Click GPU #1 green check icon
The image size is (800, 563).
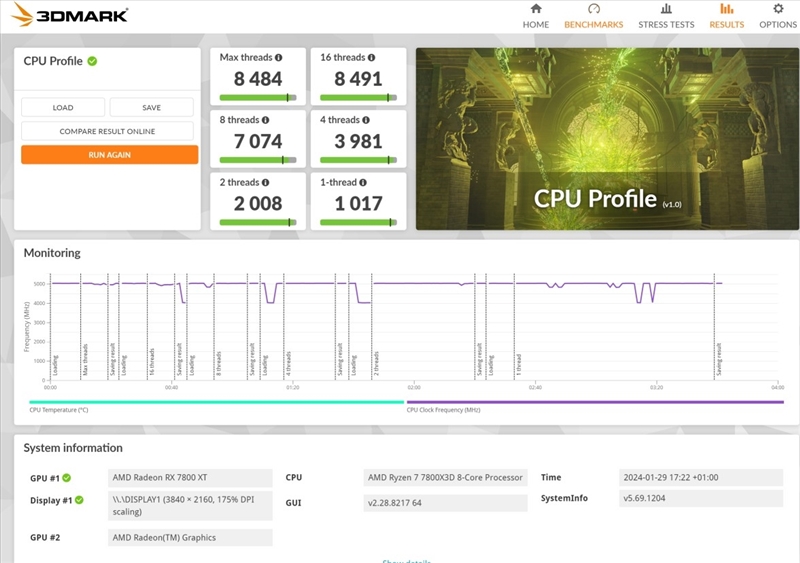click(67, 478)
